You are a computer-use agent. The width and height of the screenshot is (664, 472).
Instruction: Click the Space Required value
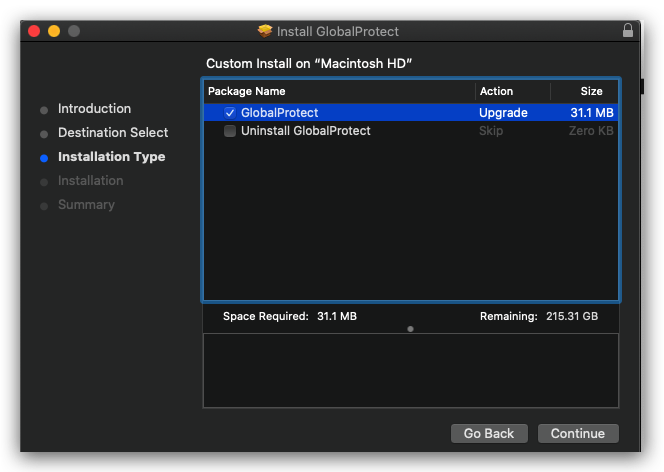click(x=337, y=316)
